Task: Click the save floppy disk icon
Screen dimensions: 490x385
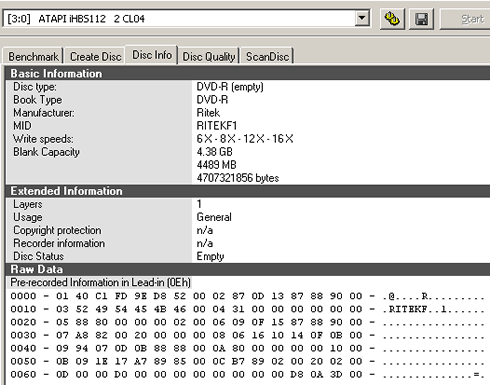Action: point(421,19)
